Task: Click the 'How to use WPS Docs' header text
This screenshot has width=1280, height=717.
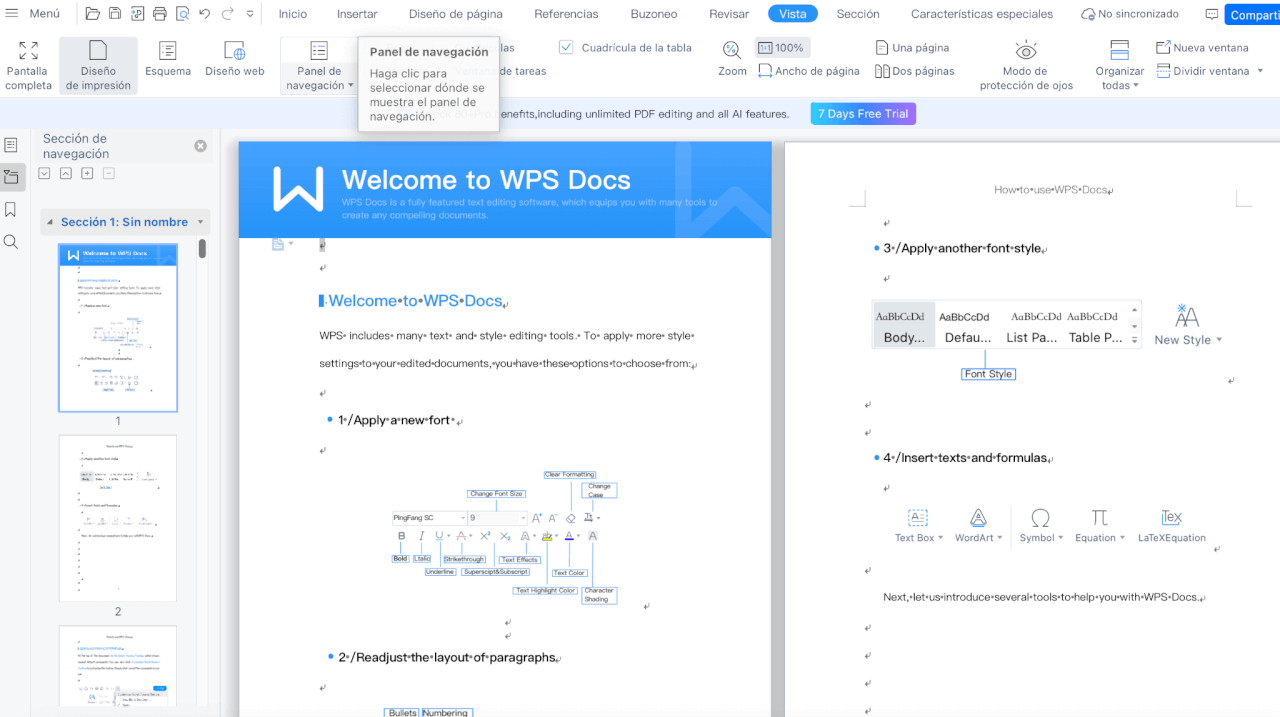Action: 1051,189
